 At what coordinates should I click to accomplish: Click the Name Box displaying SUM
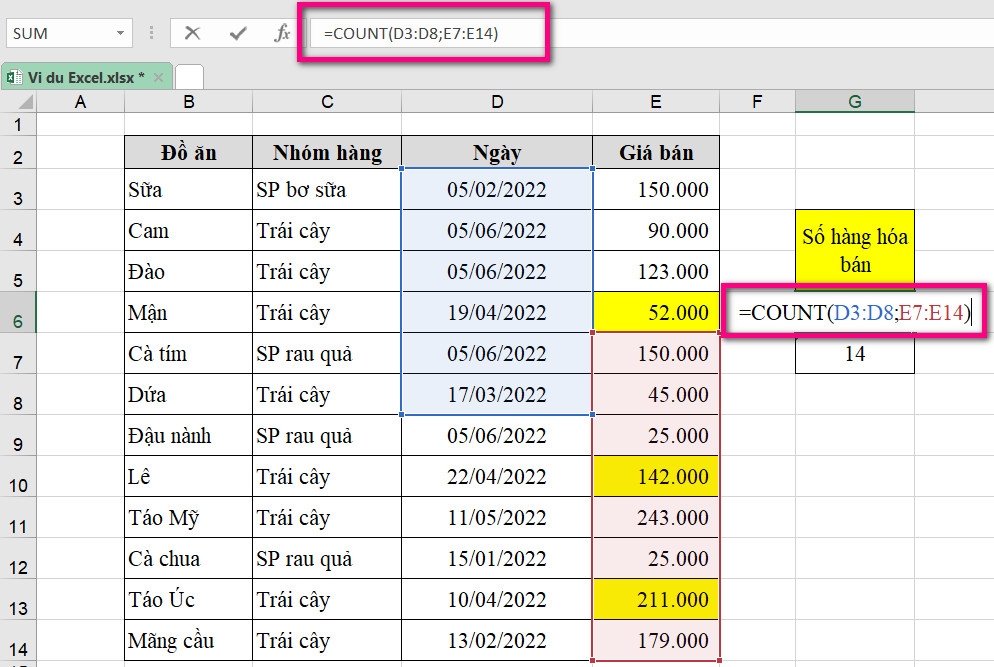tap(60, 32)
